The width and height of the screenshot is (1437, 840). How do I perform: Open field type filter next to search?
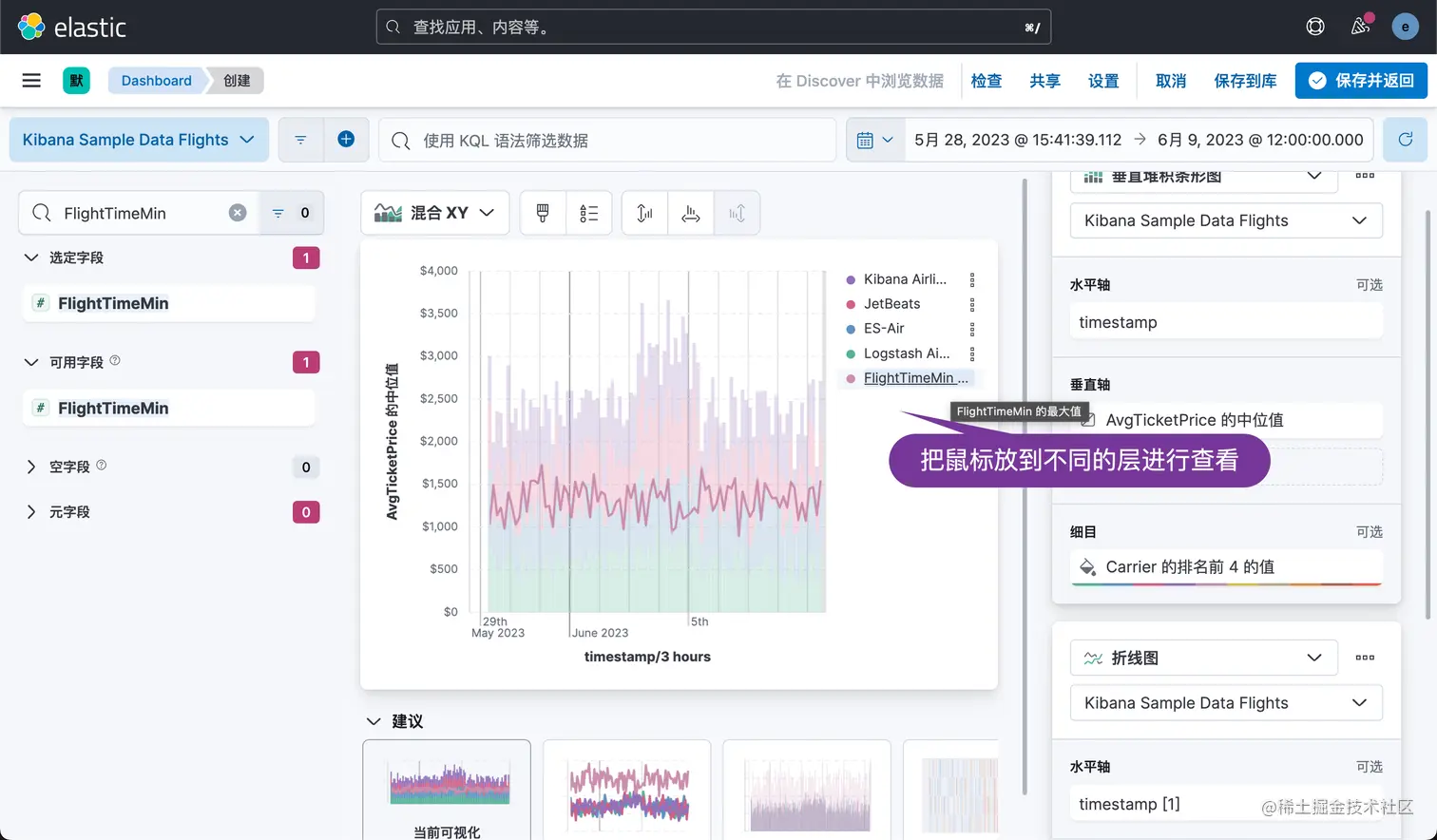pyautogui.click(x=291, y=213)
